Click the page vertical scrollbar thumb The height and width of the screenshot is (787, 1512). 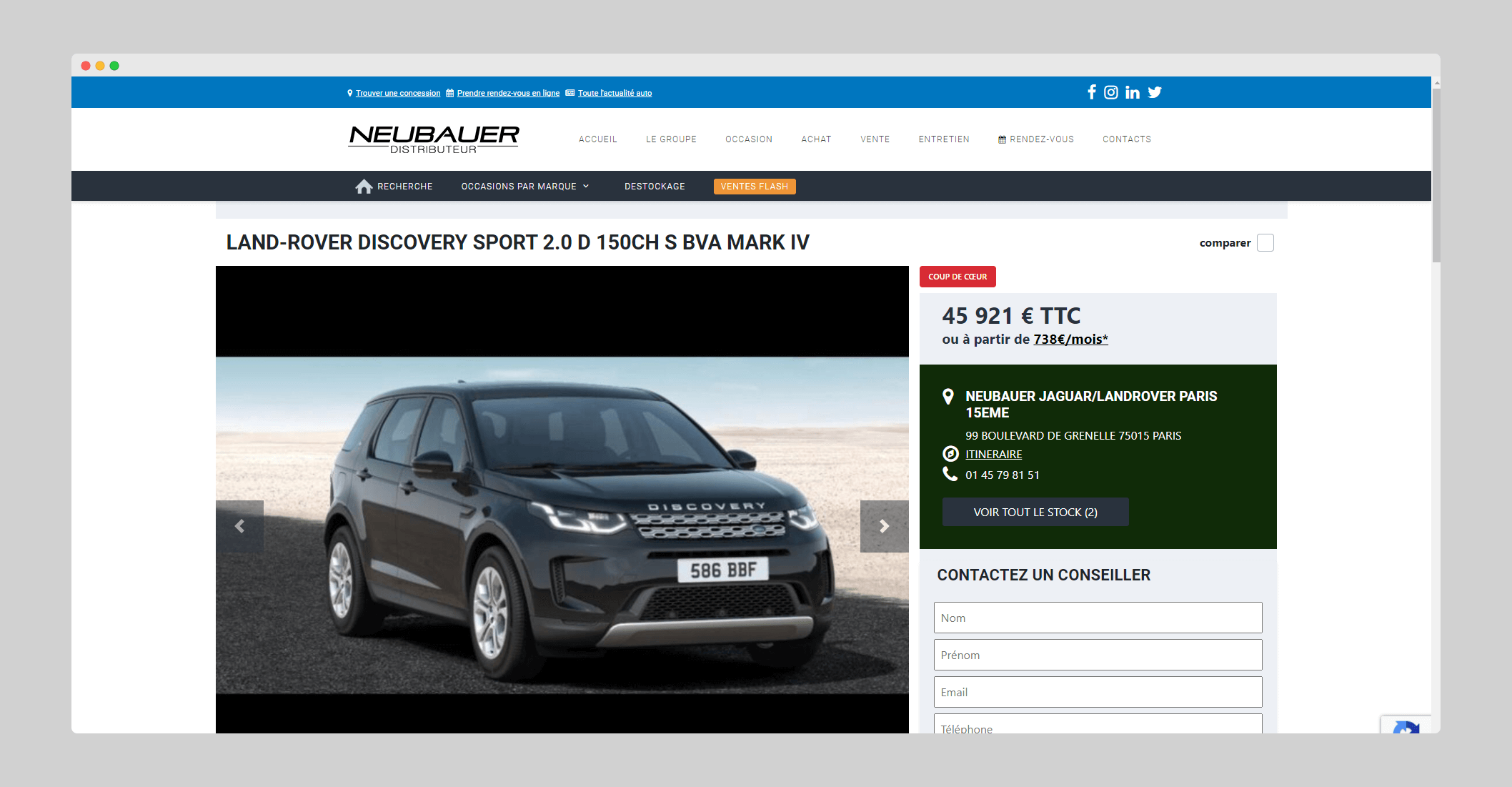(x=1436, y=175)
